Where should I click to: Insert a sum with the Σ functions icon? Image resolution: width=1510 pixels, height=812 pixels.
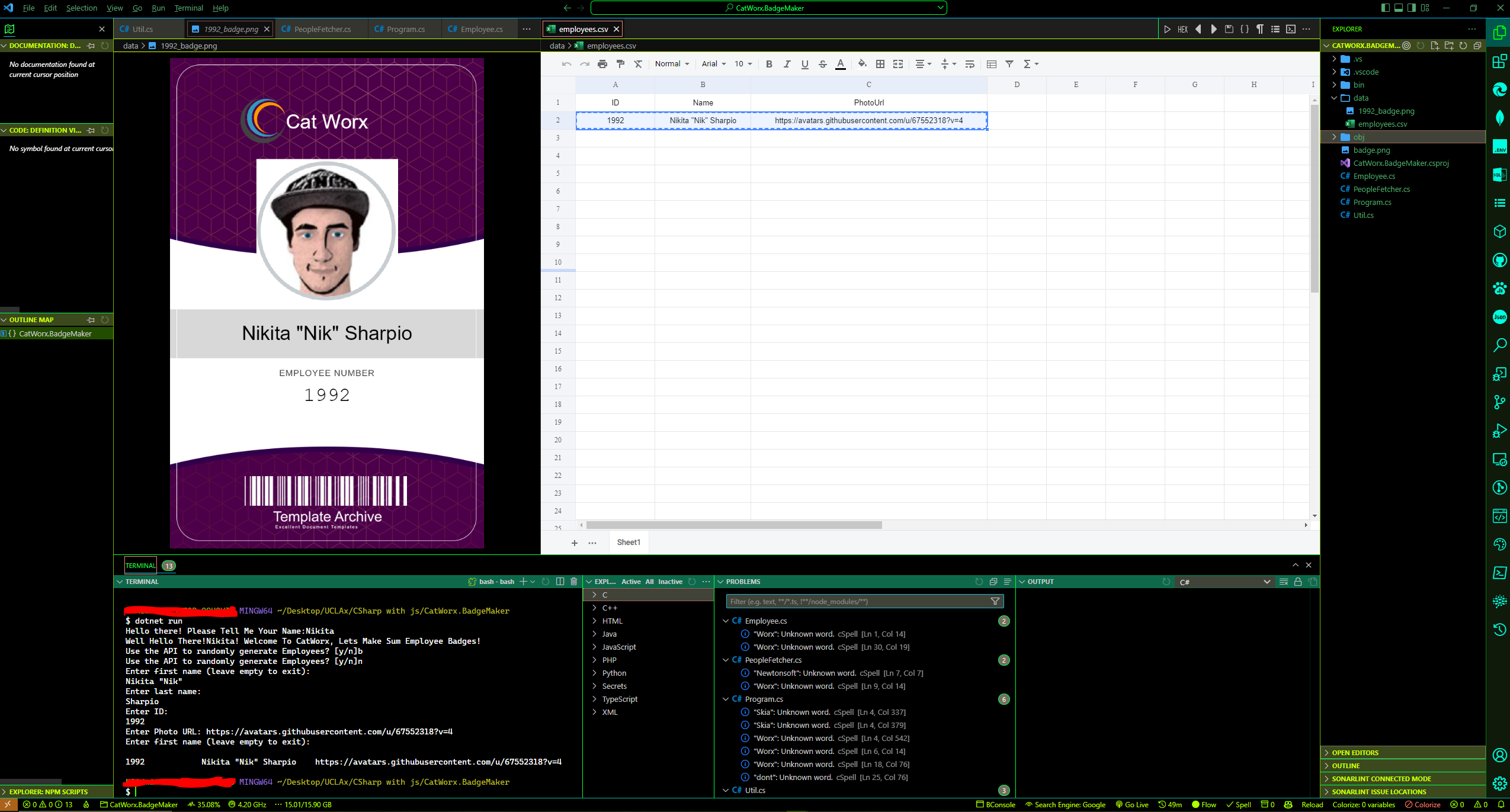click(x=1029, y=64)
